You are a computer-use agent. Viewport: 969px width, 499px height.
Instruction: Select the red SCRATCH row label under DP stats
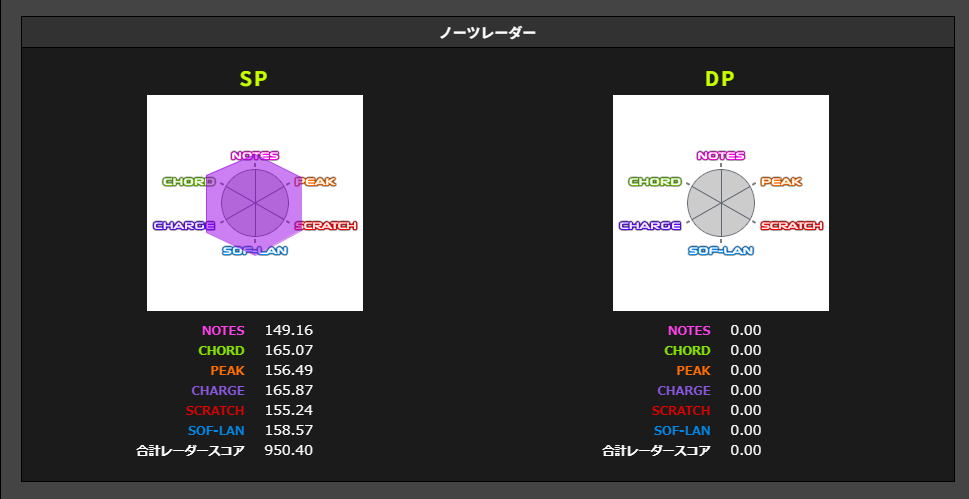tap(681, 411)
